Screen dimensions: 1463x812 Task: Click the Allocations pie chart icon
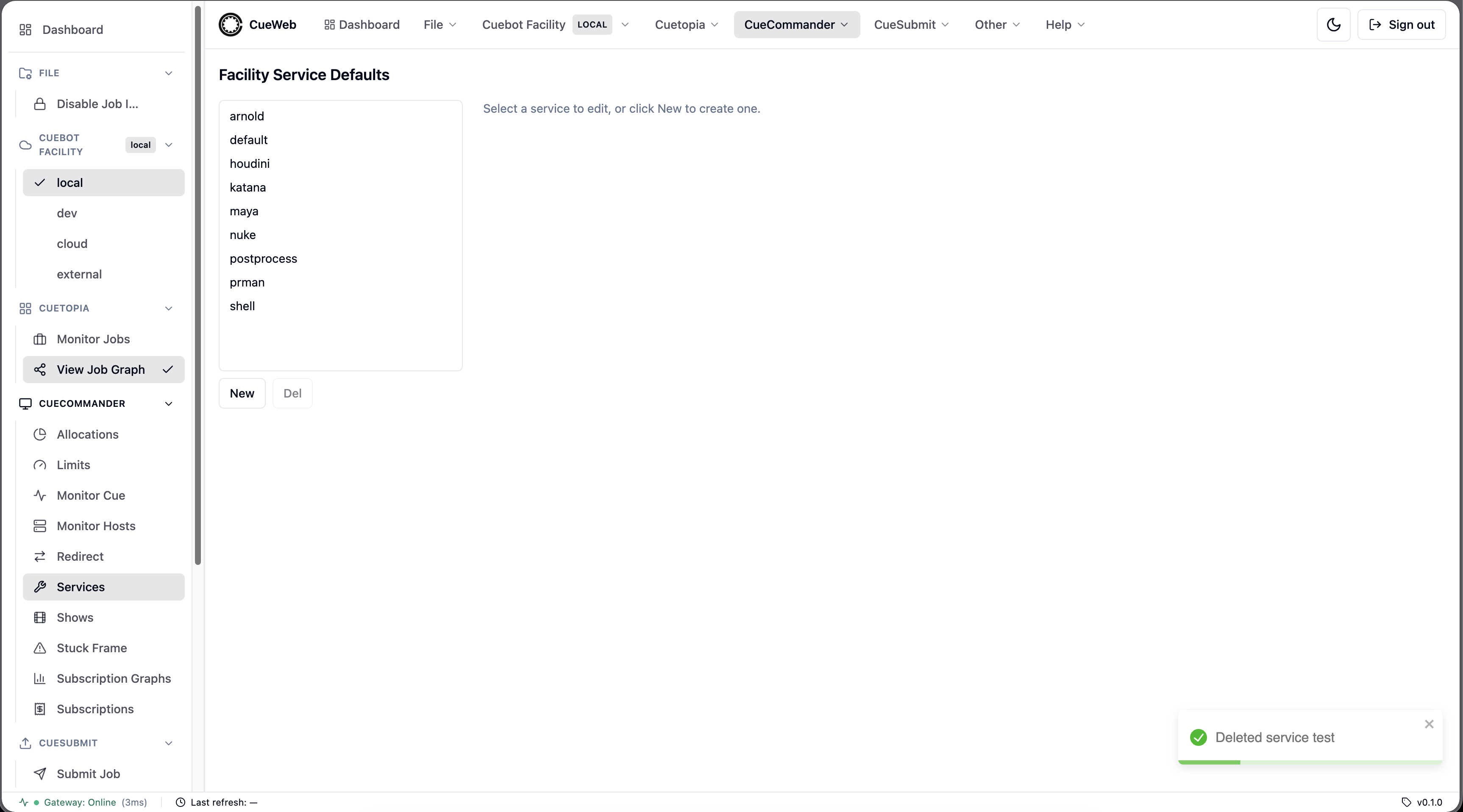click(40, 434)
